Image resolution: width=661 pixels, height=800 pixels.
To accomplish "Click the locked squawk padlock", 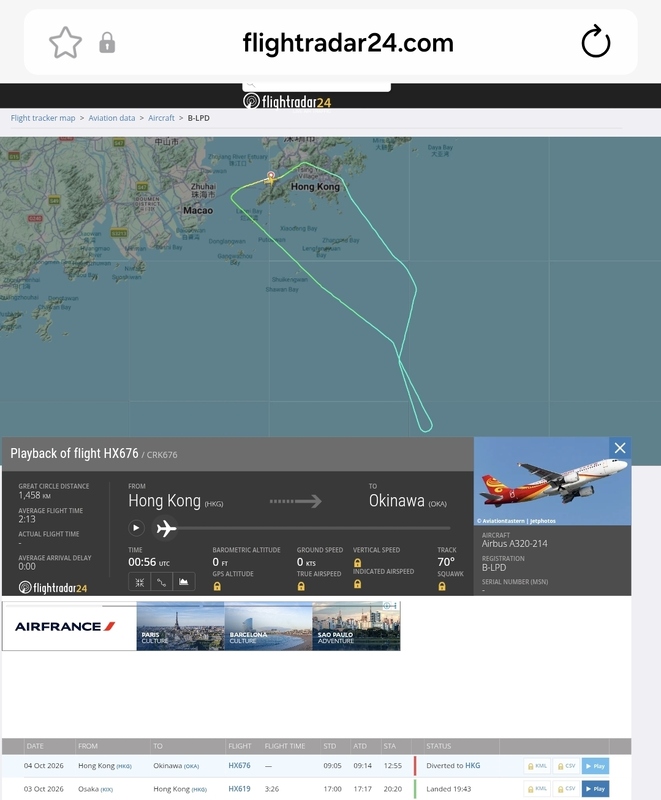I will (442, 587).
